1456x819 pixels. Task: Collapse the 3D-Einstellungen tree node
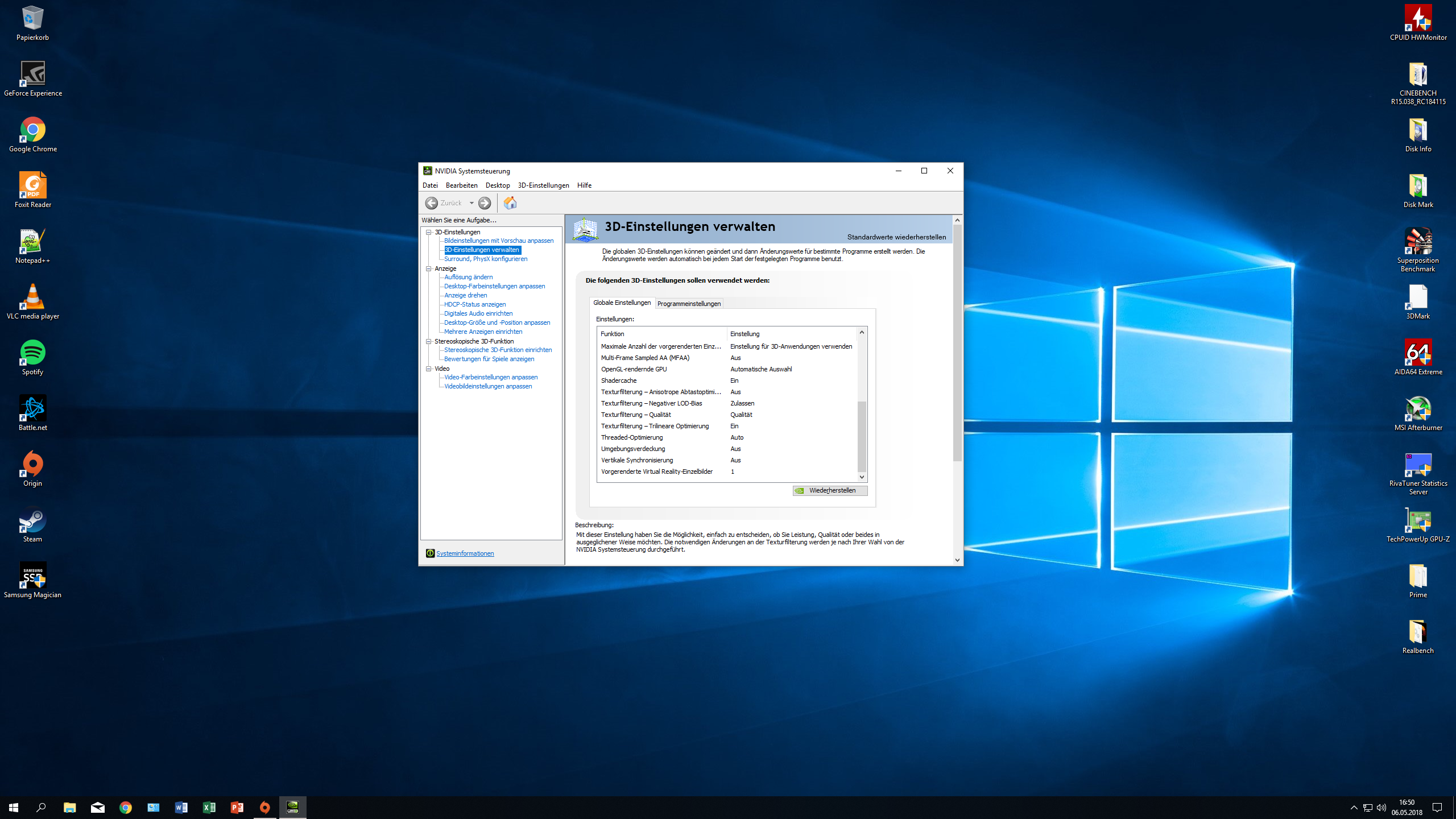[429, 232]
